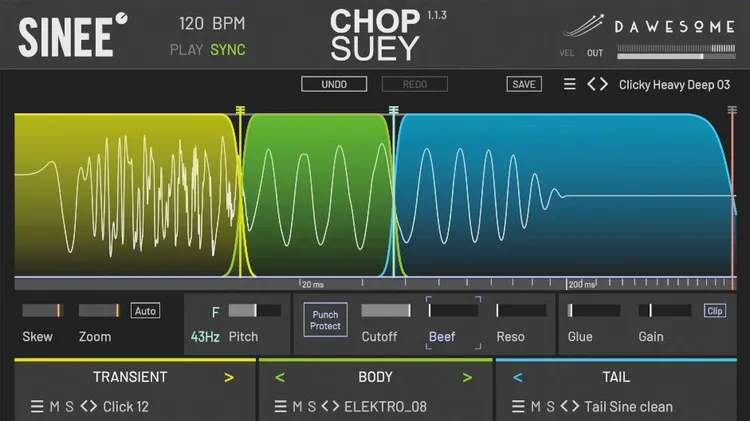Viewport: 750px width, 421px height.
Task: Adjust the Zoom slider
Action: (x=99, y=310)
